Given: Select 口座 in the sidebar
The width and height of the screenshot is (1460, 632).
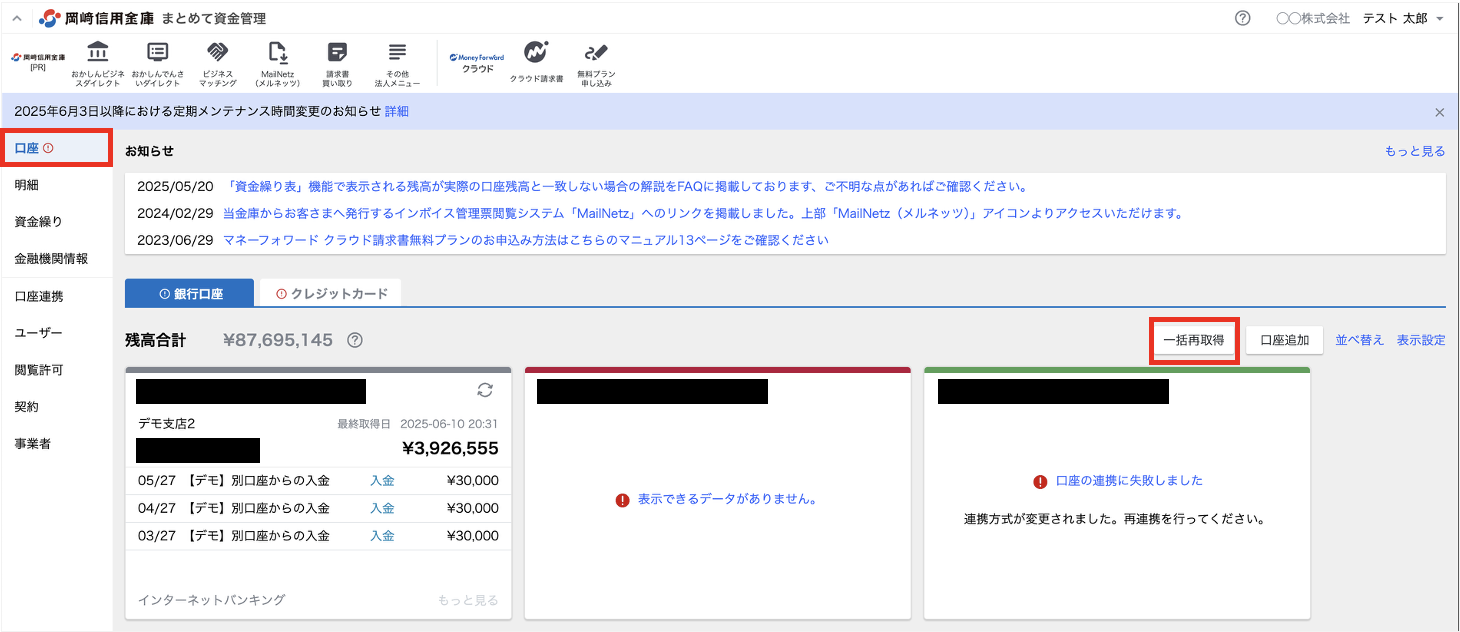Looking at the screenshot, I should 56,148.
